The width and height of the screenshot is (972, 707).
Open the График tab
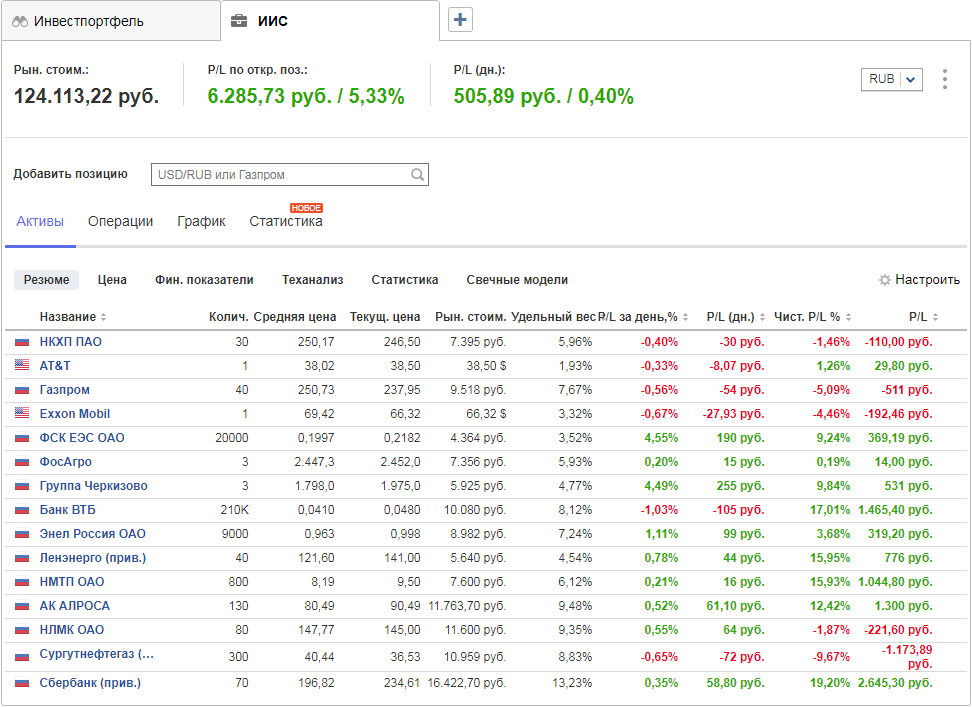tap(201, 221)
